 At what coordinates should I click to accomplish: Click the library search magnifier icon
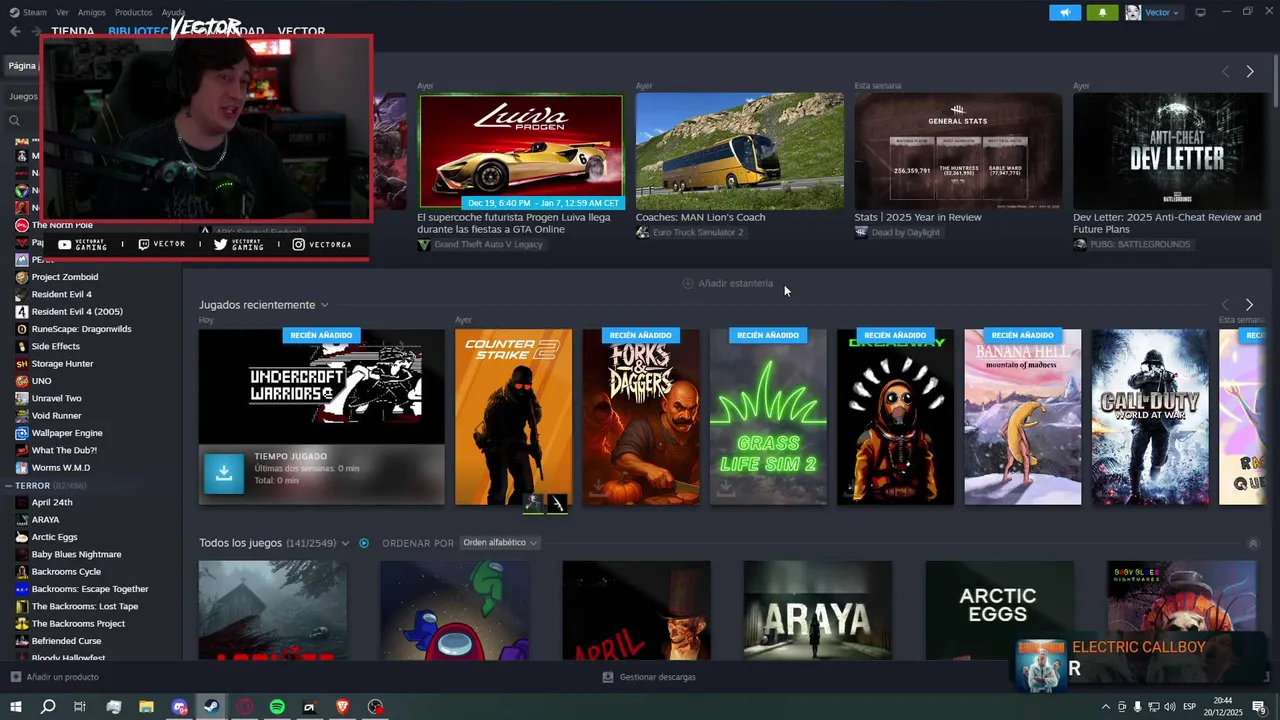coord(15,120)
